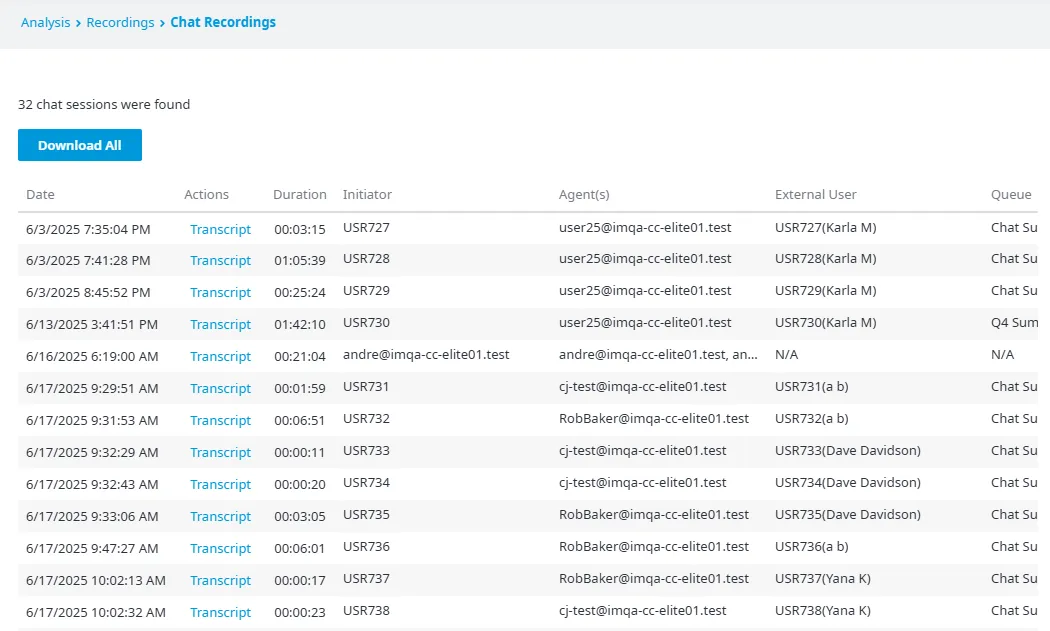Click the Actions column header
The width and height of the screenshot is (1050, 631).
pos(206,194)
